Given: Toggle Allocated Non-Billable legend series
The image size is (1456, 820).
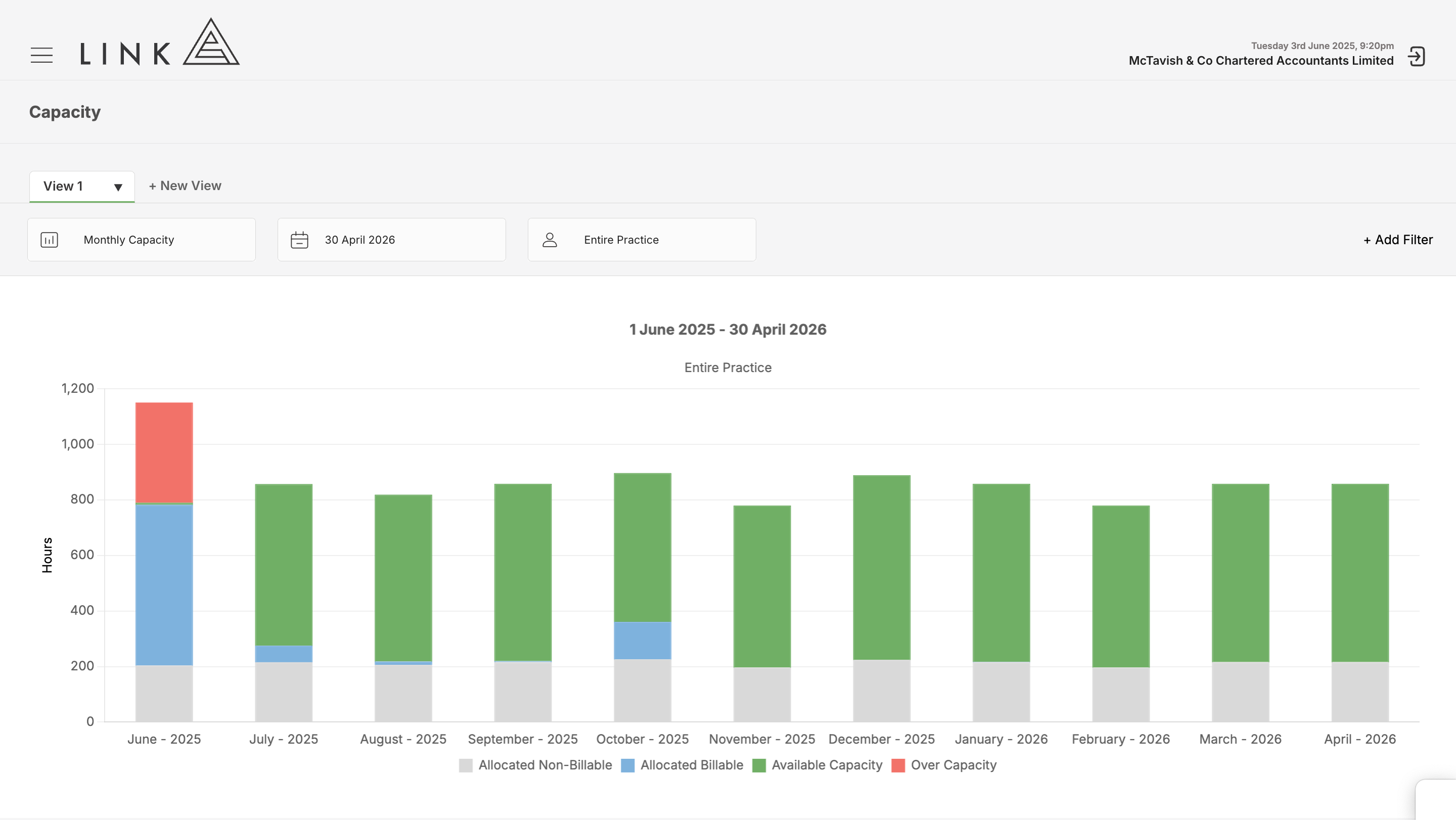Looking at the screenshot, I should pos(544,764).
